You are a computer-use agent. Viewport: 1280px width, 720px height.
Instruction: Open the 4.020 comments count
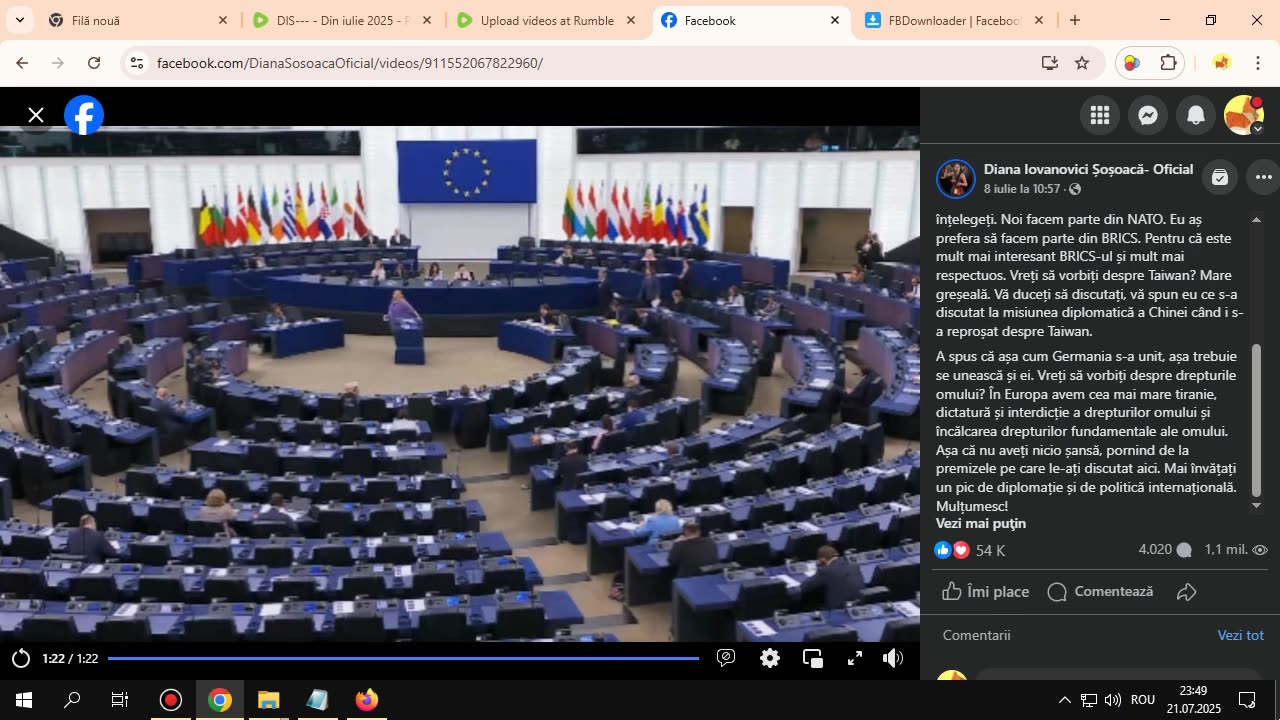click(x=1165, y=550)
